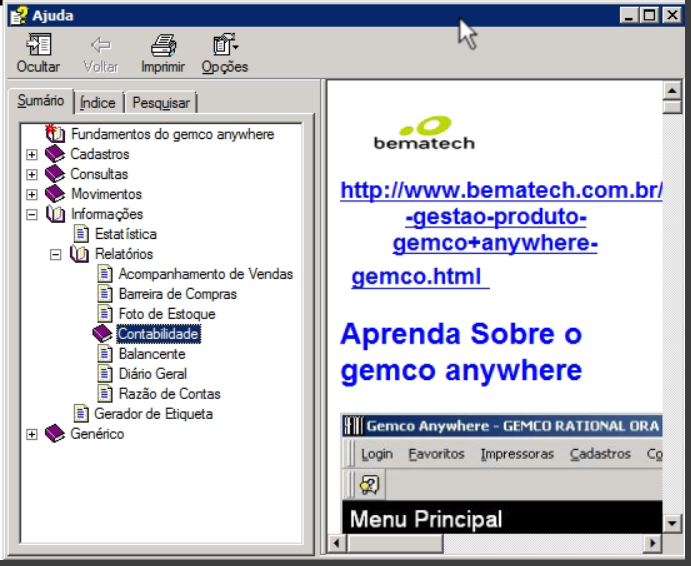Screen dimensions: 691x566
Task: Click the Balancente page icon
Action: coord(104,354)
